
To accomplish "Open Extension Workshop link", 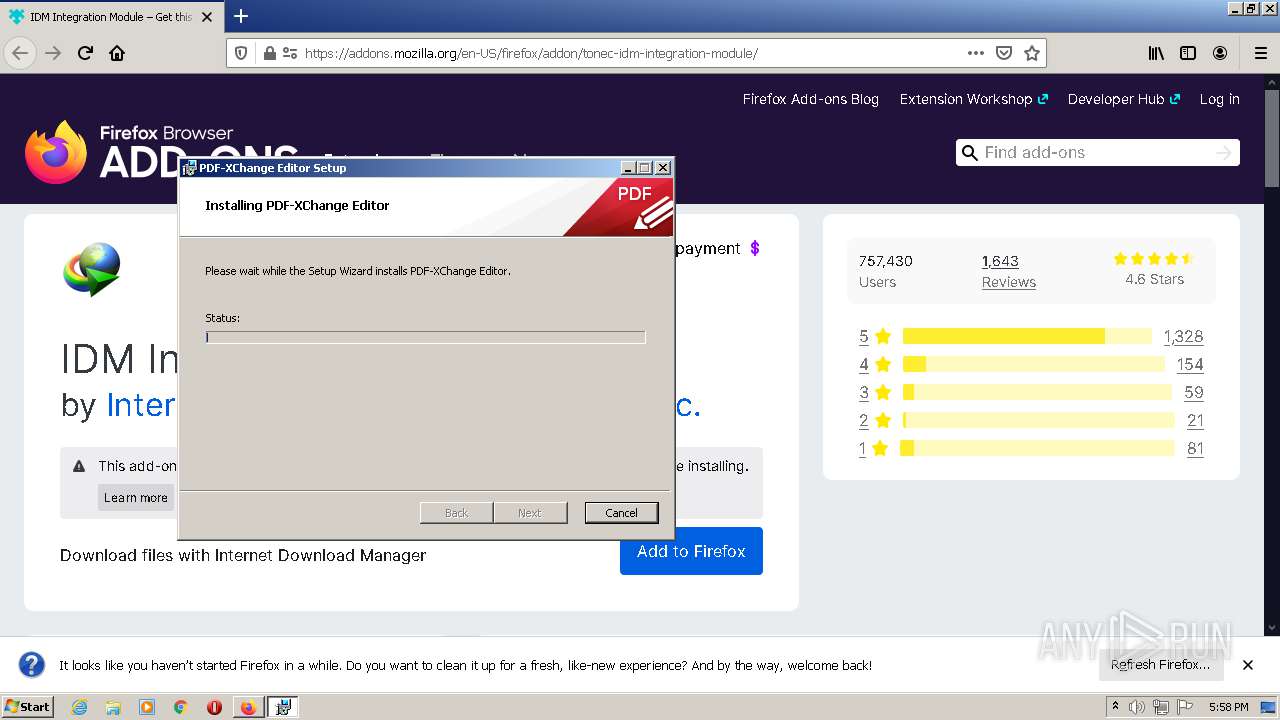I will [x=973, y=99].
